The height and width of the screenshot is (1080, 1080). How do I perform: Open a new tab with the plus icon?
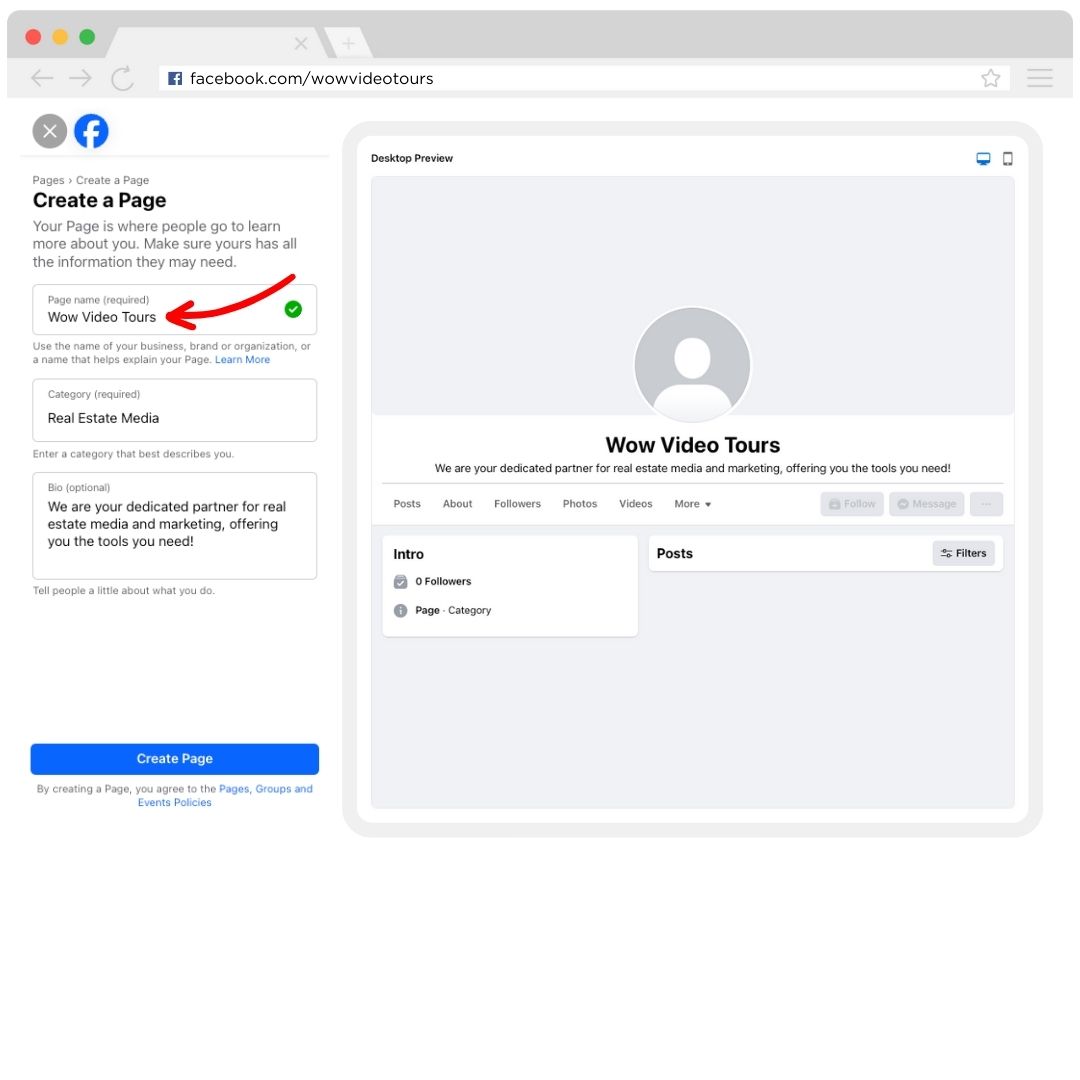pos(349,44)
